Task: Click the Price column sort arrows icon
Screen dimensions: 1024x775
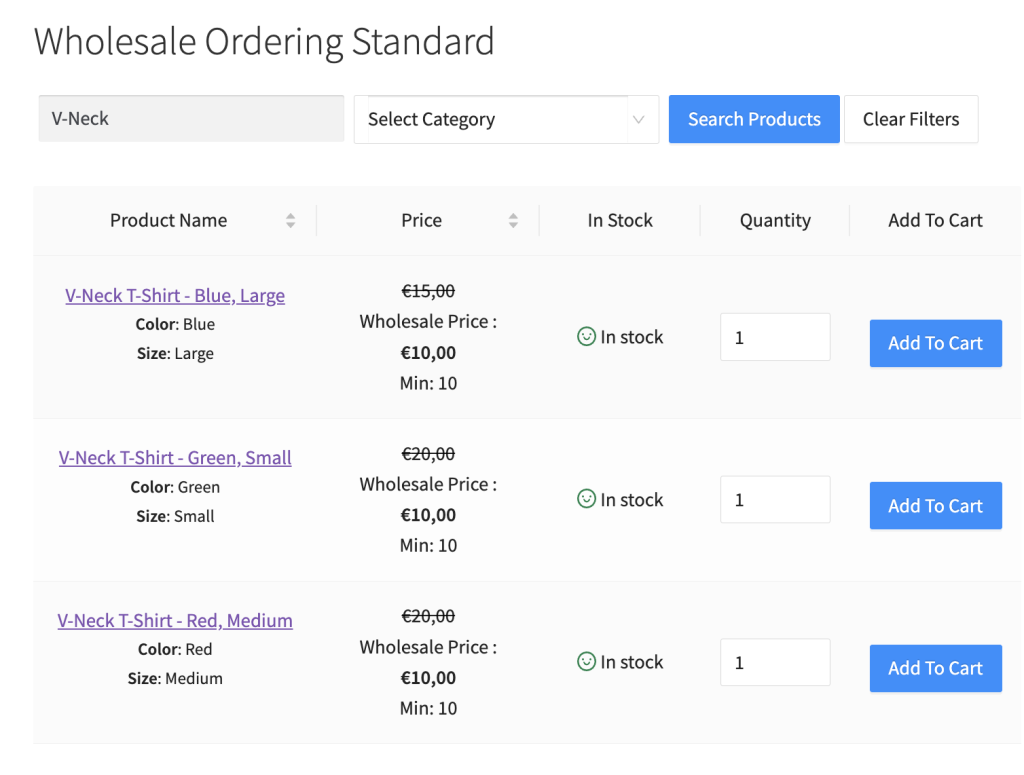Action: [x=513, y=221]
